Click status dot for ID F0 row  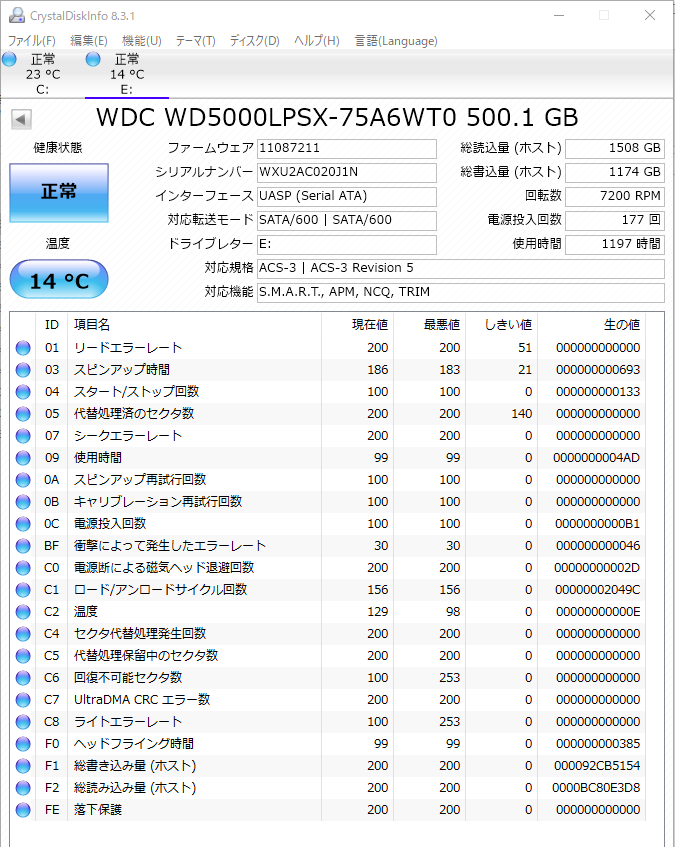click(x=23, y=744)
